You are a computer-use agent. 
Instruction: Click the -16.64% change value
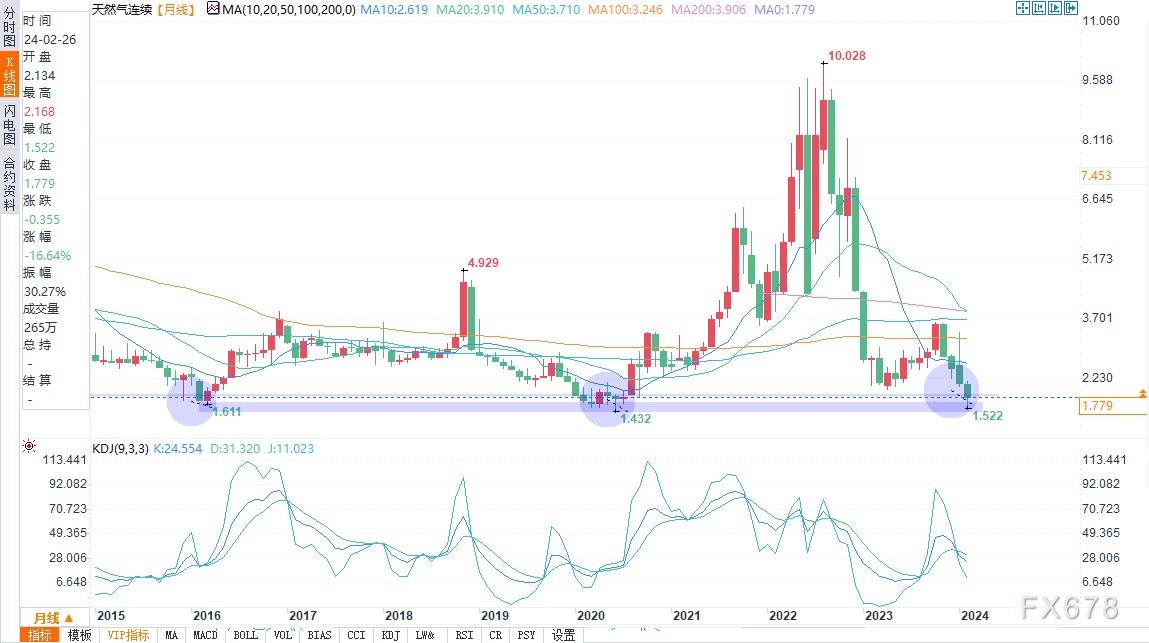tap(47, 255)
